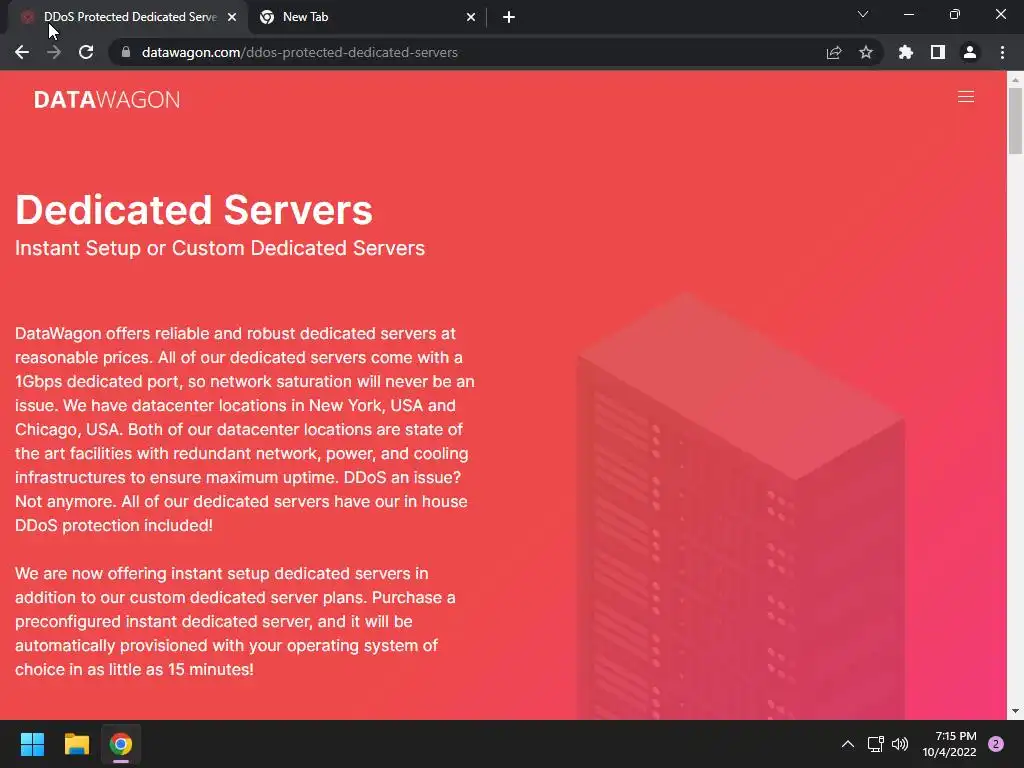Image resolution: width=1024 pixels, height=768 pixels.
Task: Open a new browser tab
Action: tap(509, 18)
